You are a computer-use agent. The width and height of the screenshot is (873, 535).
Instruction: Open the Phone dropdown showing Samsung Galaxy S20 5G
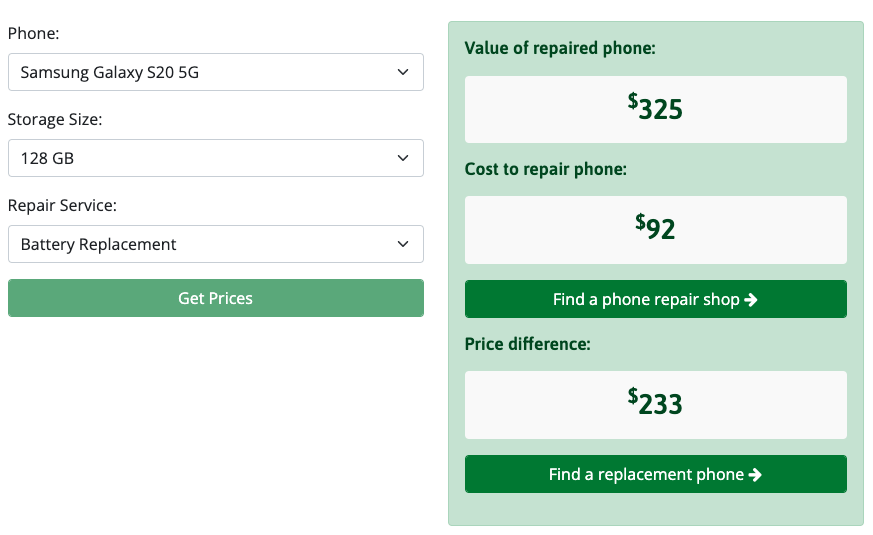tap(215, 72)
